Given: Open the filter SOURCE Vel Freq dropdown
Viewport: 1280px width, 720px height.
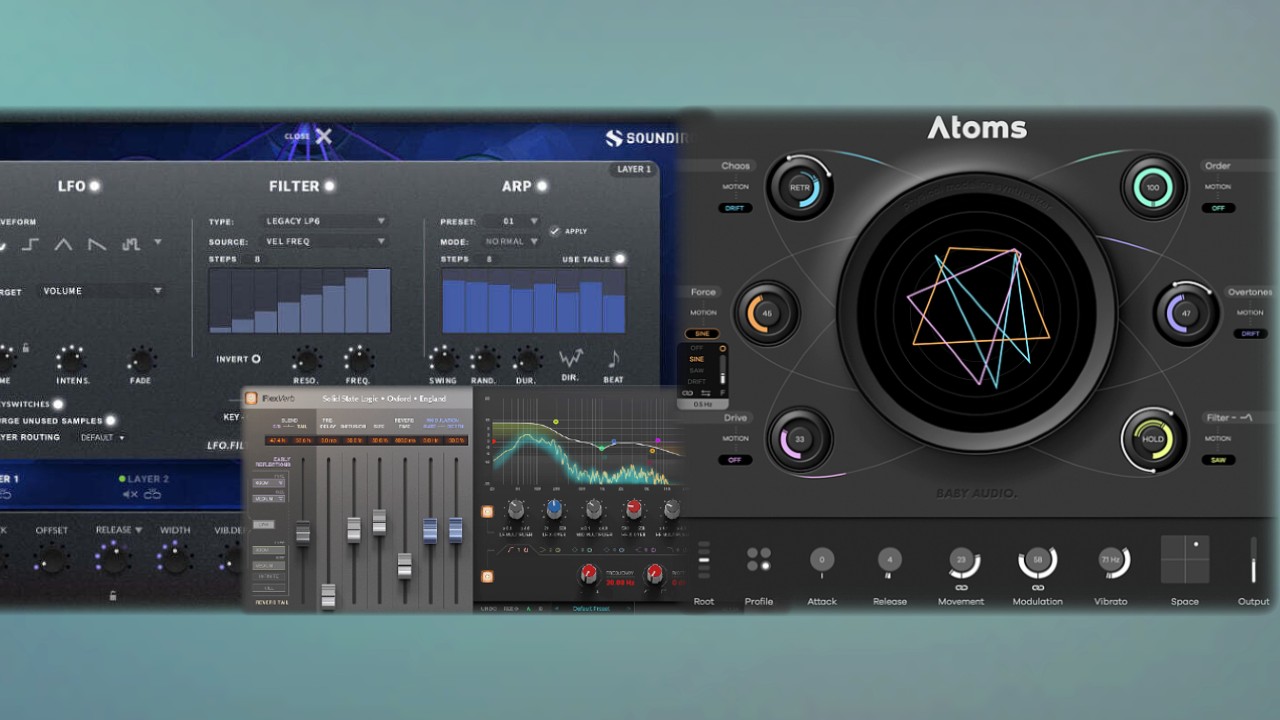Looking at the screenshot, I should [325, 242].
